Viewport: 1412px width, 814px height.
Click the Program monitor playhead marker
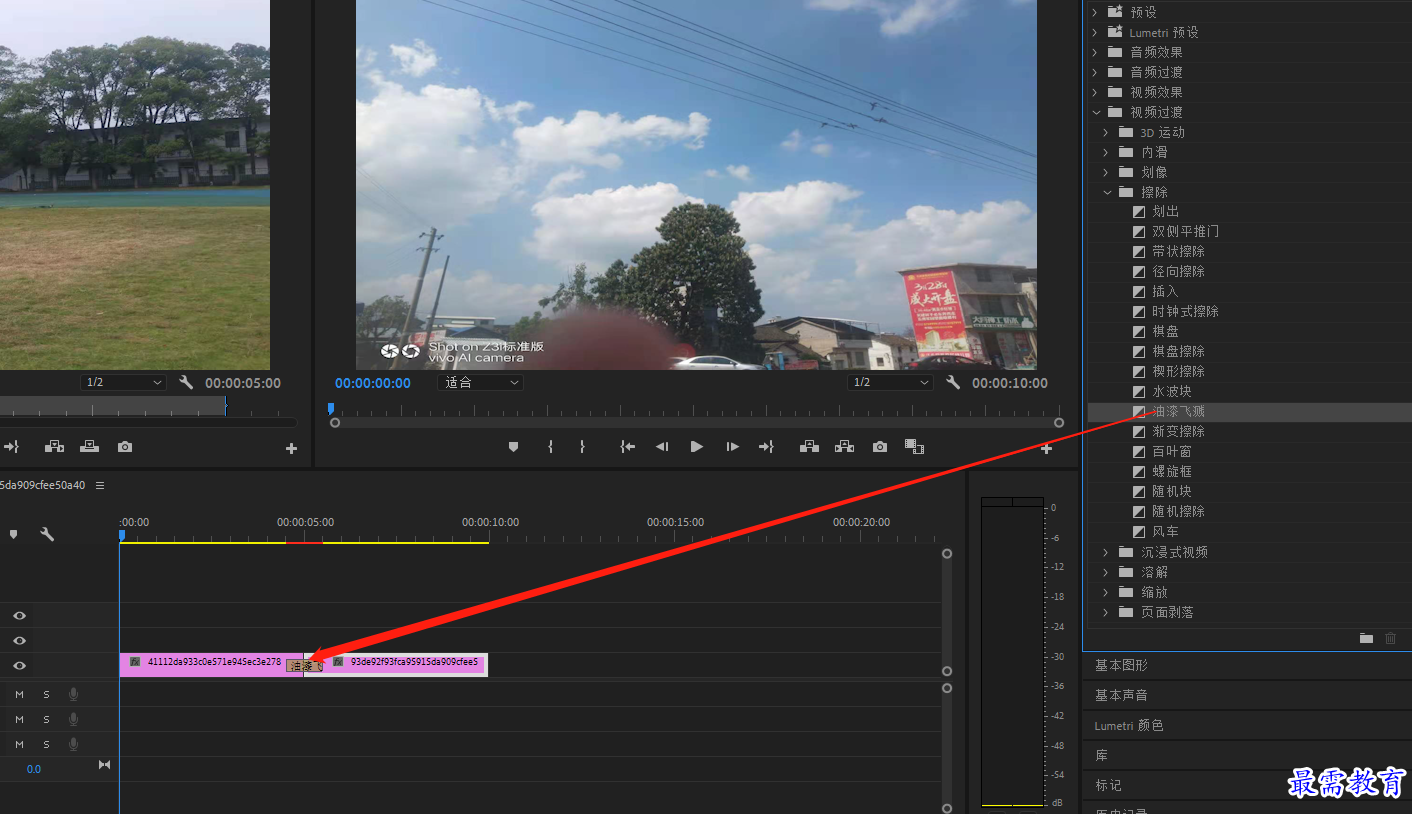331,409
